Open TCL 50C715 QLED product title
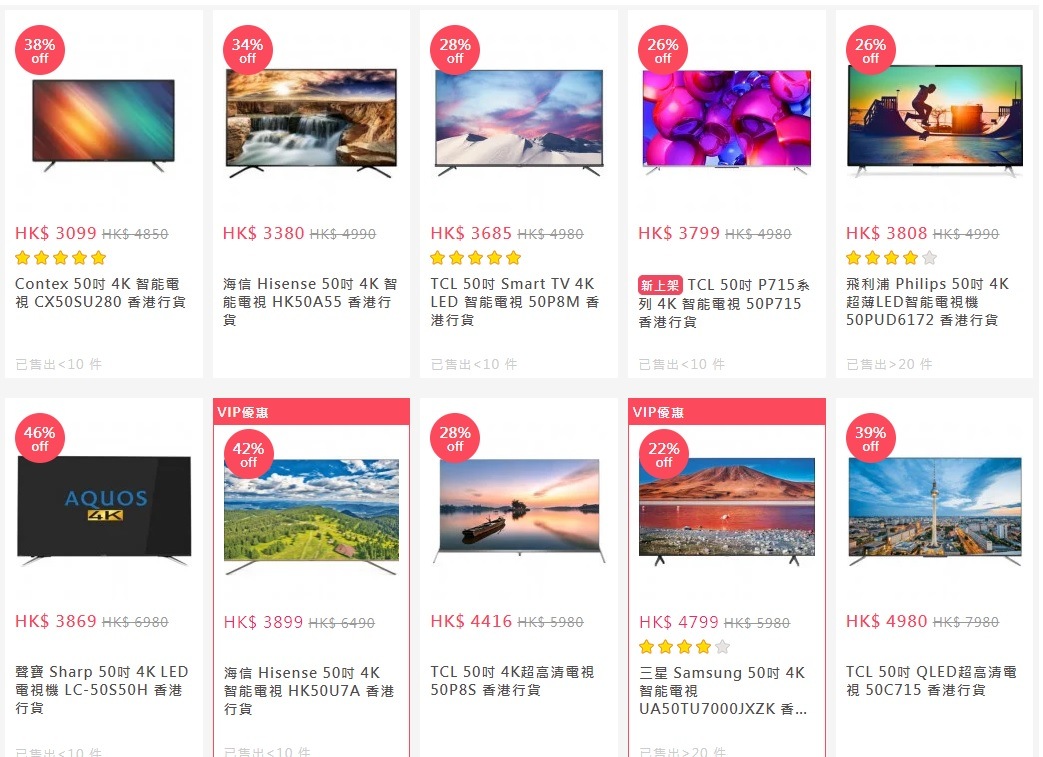 (931, 681)
